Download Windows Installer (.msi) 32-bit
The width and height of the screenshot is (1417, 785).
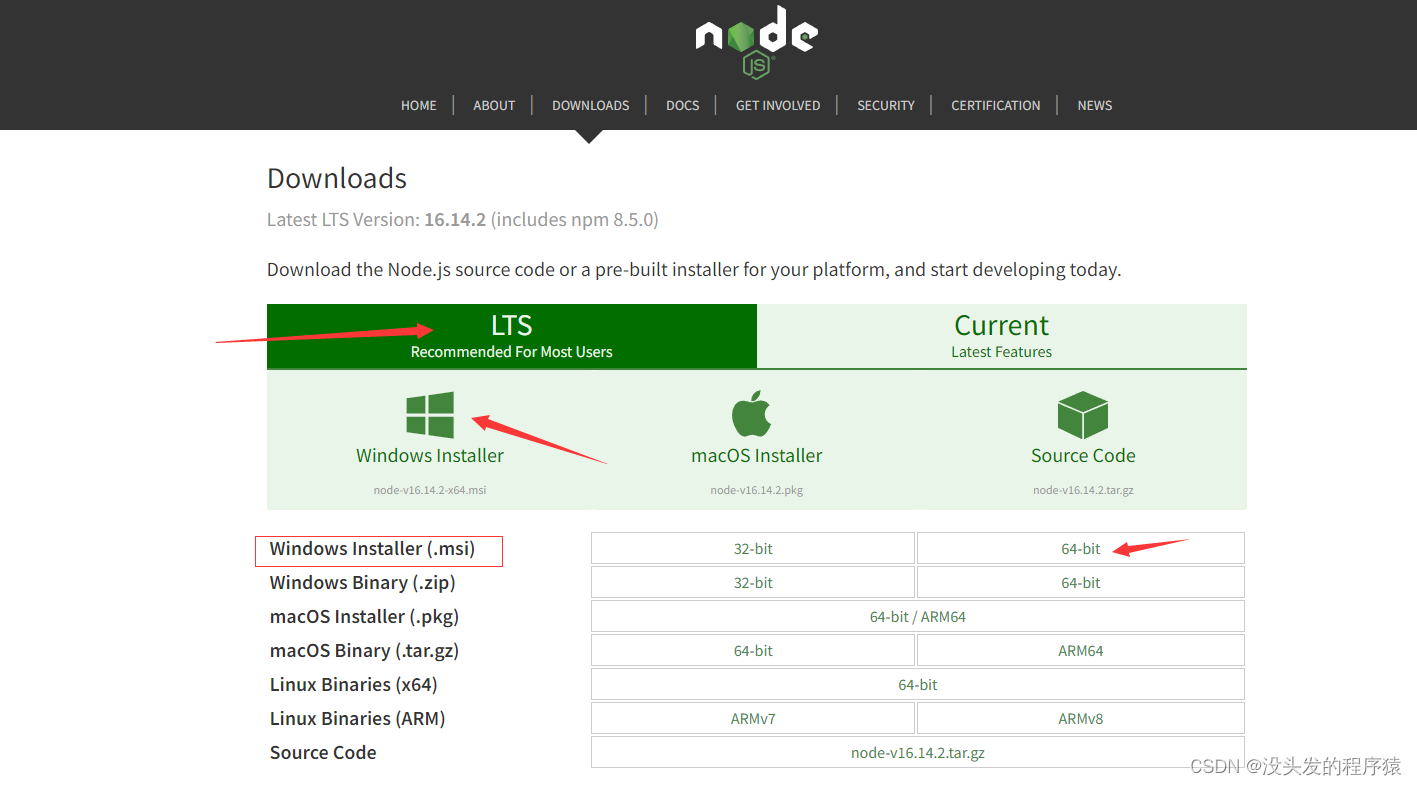click(x=753, y=548)
